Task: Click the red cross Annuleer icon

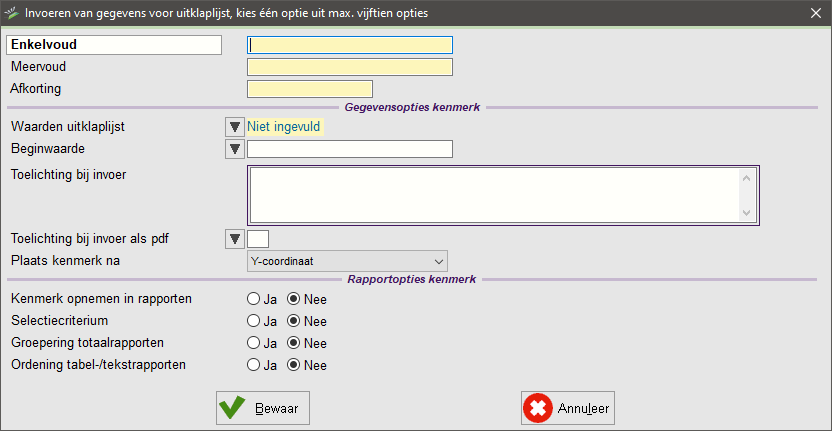Action: tap(538, 408)
